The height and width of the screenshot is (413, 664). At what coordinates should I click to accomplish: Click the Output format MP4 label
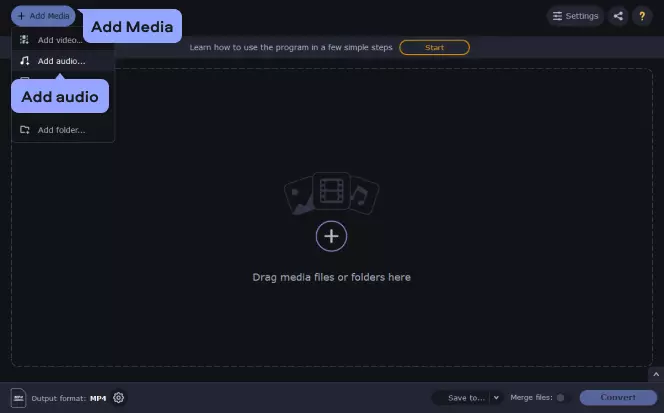click(x=69, y=398)
